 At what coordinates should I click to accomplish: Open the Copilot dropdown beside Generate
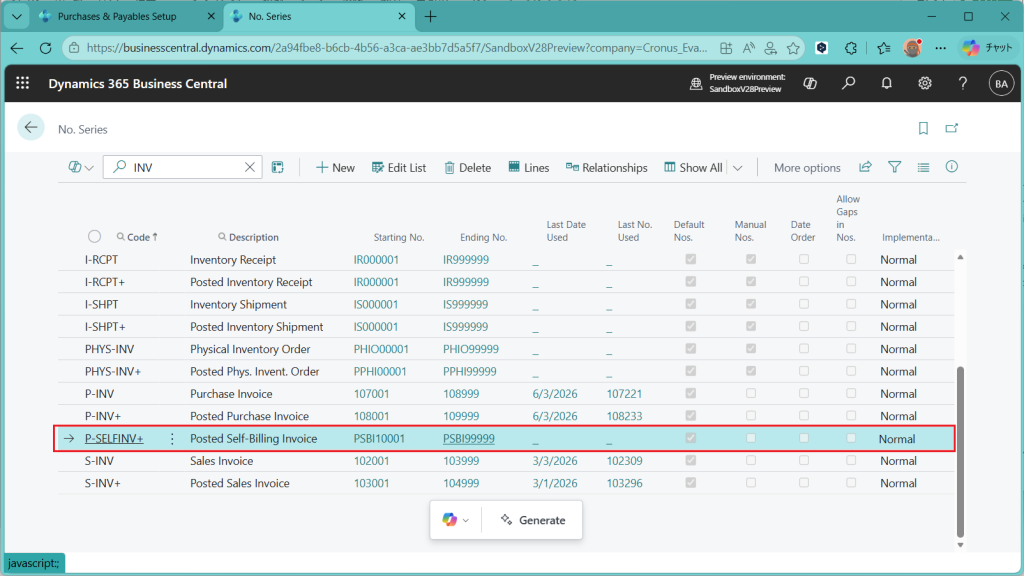(455, 520)
